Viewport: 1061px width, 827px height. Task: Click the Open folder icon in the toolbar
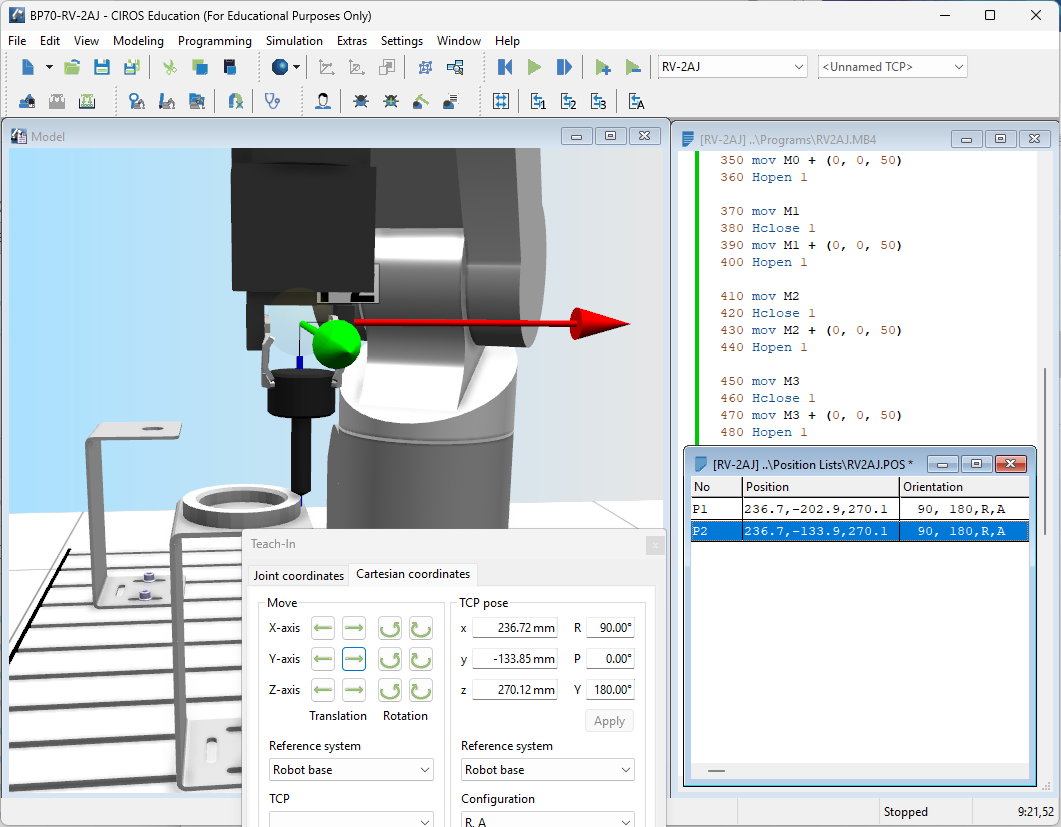coord(72,67)
